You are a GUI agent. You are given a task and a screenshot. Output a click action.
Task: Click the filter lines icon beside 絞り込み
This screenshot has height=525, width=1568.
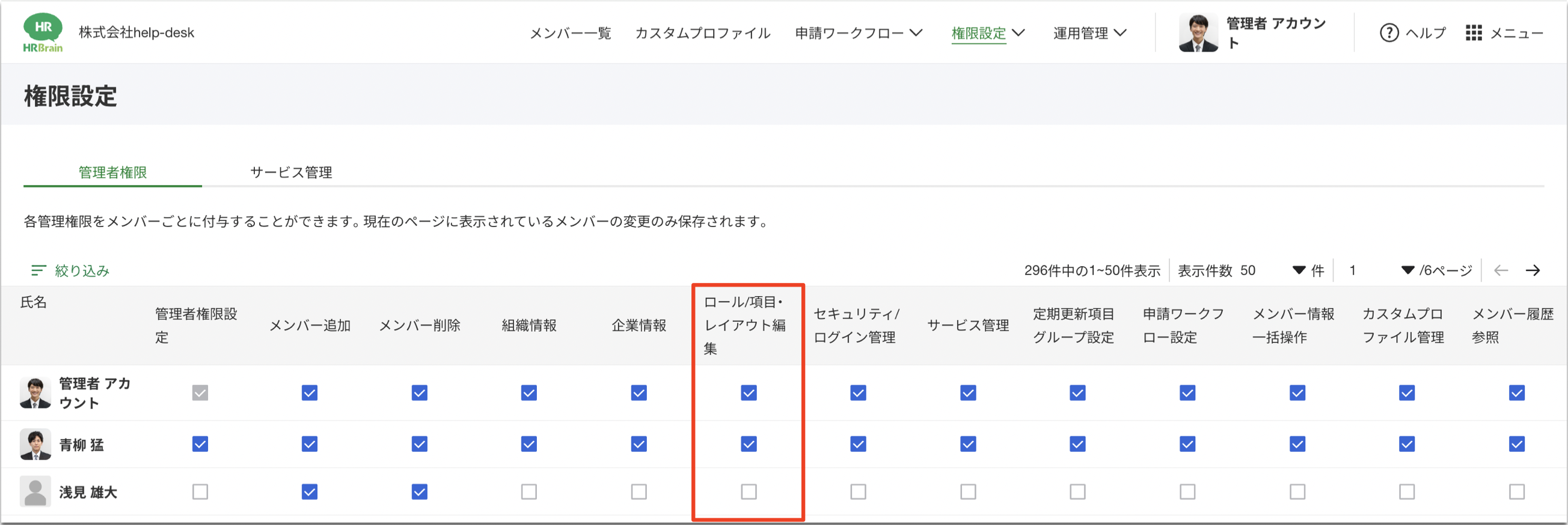coord(38,270)
